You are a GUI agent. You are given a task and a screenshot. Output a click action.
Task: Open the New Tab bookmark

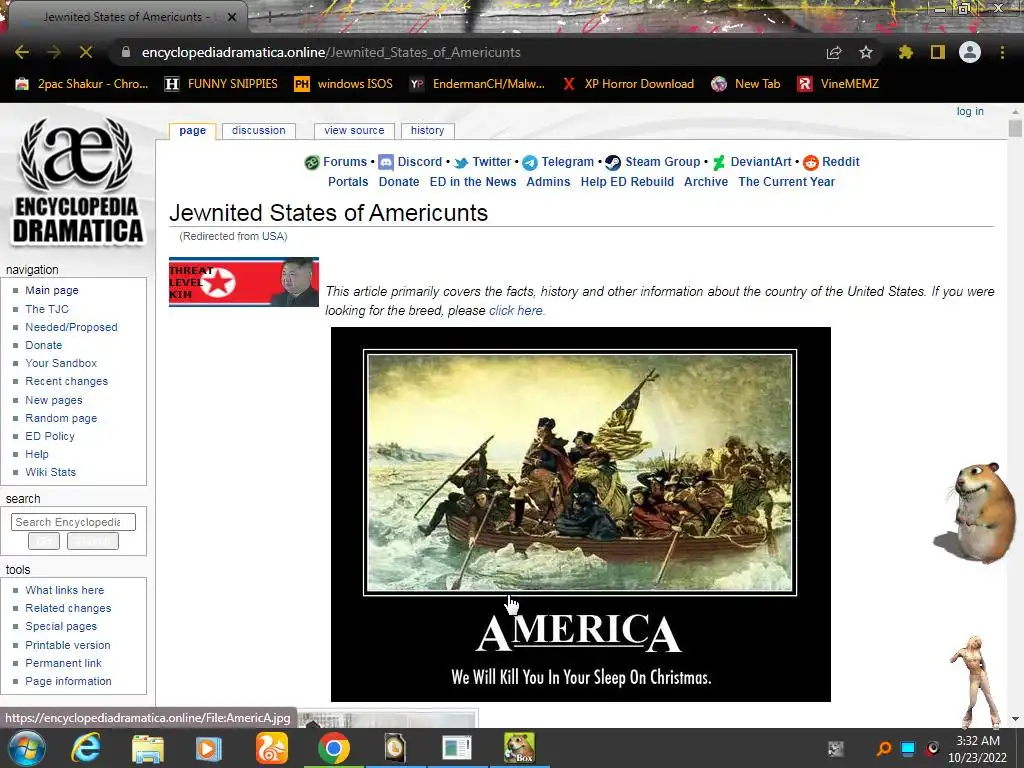(746, 84)
